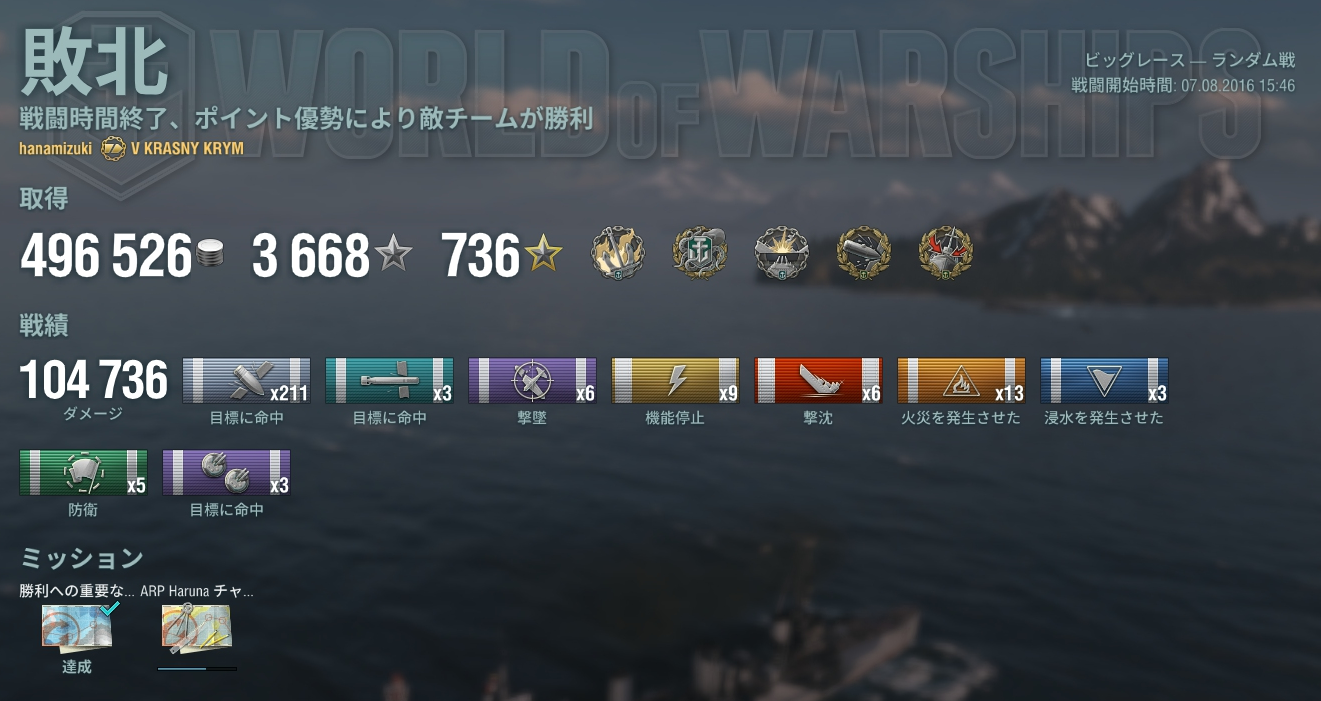Click the blue x3 flooding ribbon

point(1104,381)
